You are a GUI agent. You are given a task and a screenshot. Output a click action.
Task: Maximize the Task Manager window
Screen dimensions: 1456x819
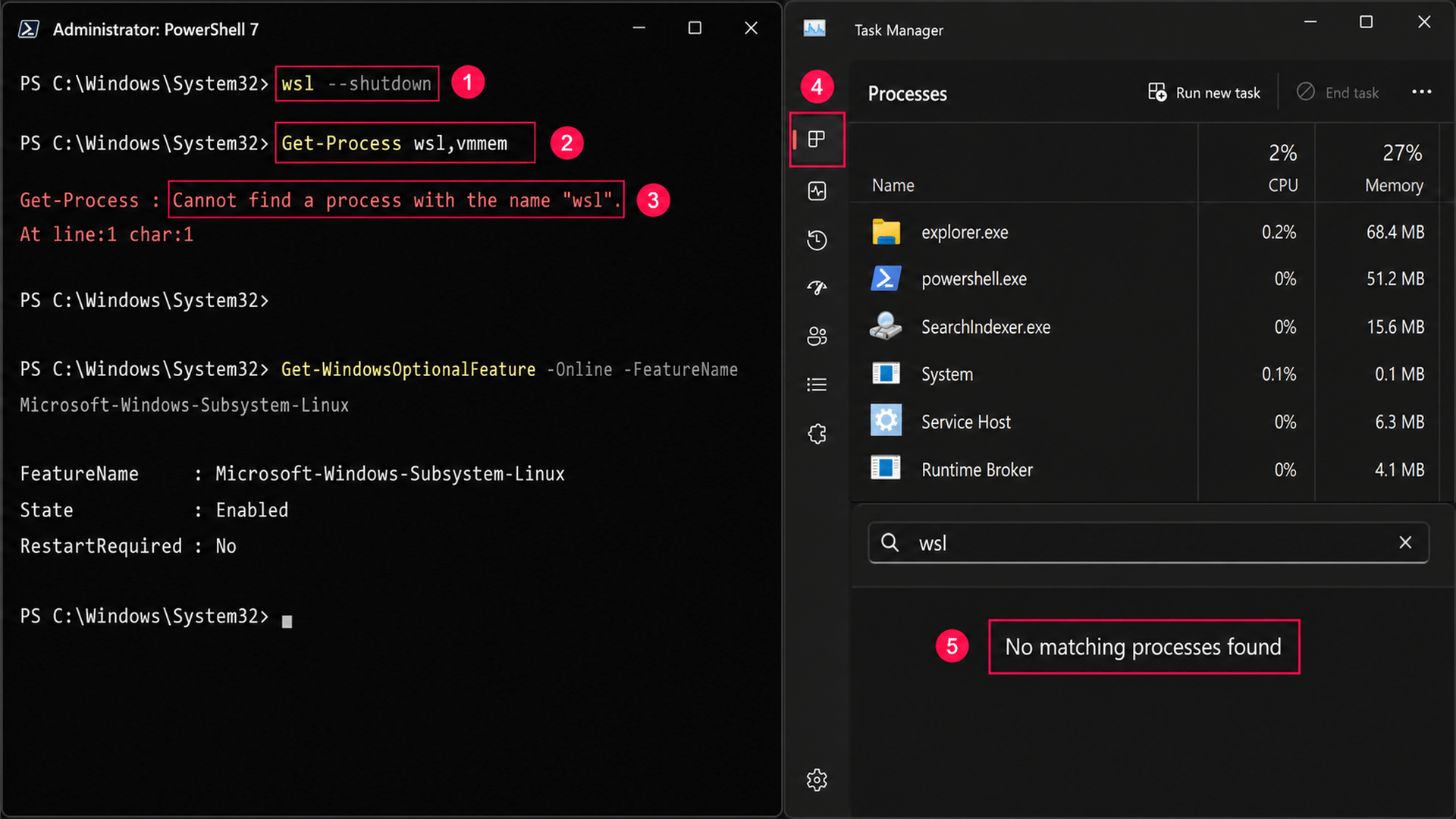pos(1366,22)
